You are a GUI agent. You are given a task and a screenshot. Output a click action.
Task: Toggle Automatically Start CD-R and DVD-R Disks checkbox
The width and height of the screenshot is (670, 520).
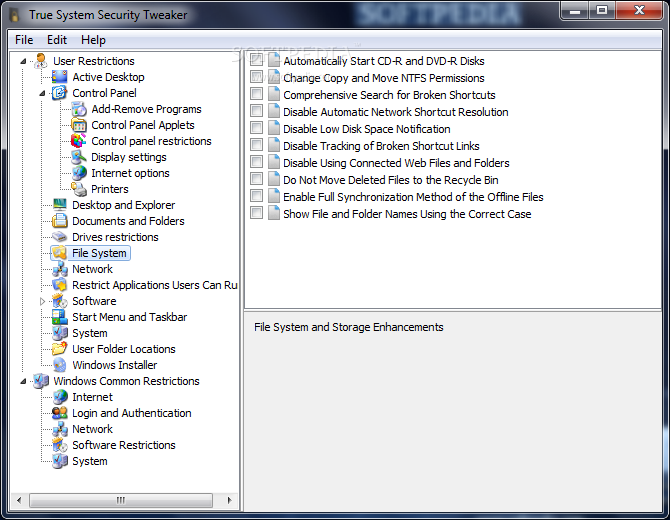pyautogui.click(x=256, y=60)
